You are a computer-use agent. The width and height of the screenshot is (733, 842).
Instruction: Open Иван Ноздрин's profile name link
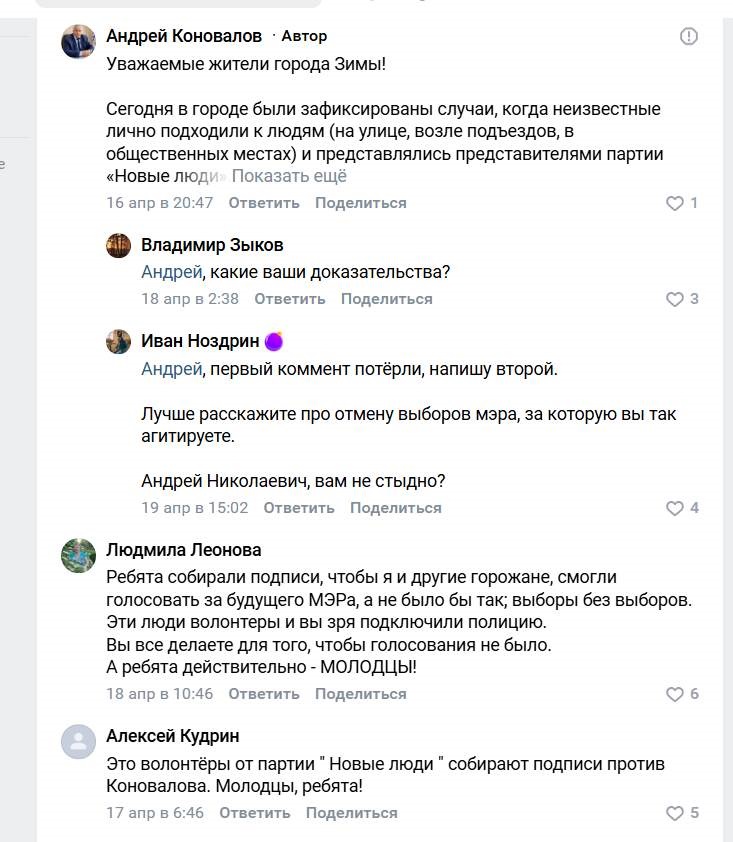click(x=200, y=342)
